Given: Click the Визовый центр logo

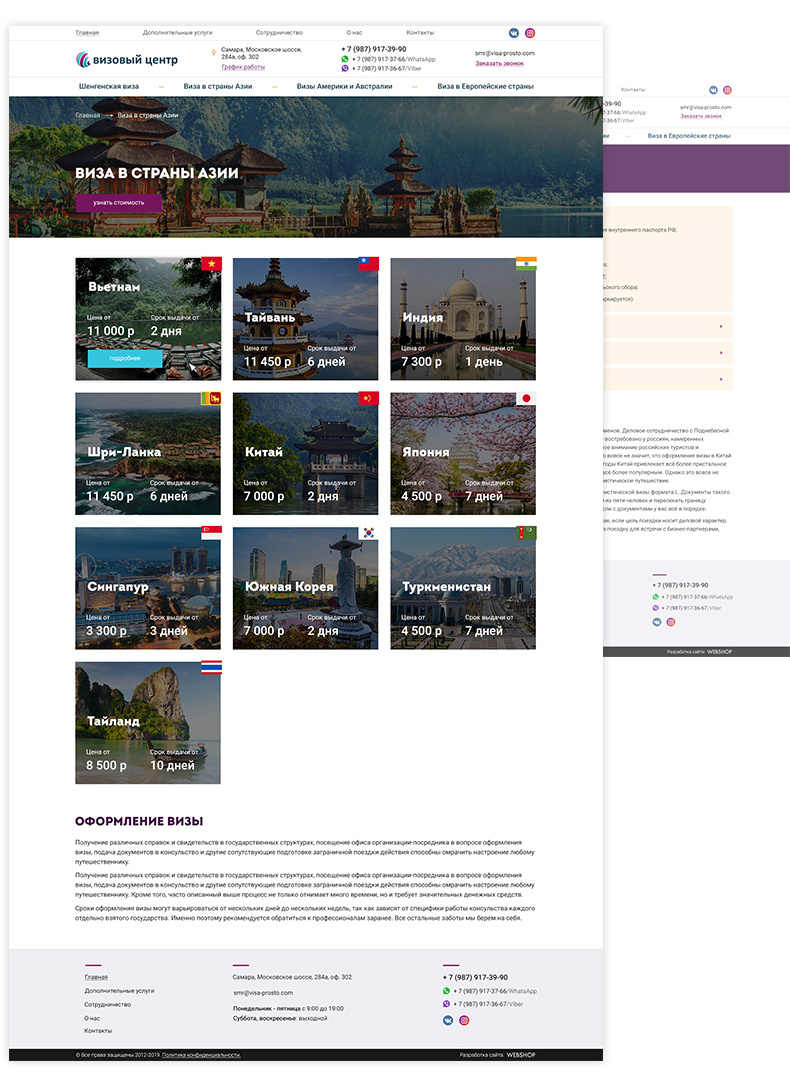Looking at the screenshot, I should [x=127, y=60].
